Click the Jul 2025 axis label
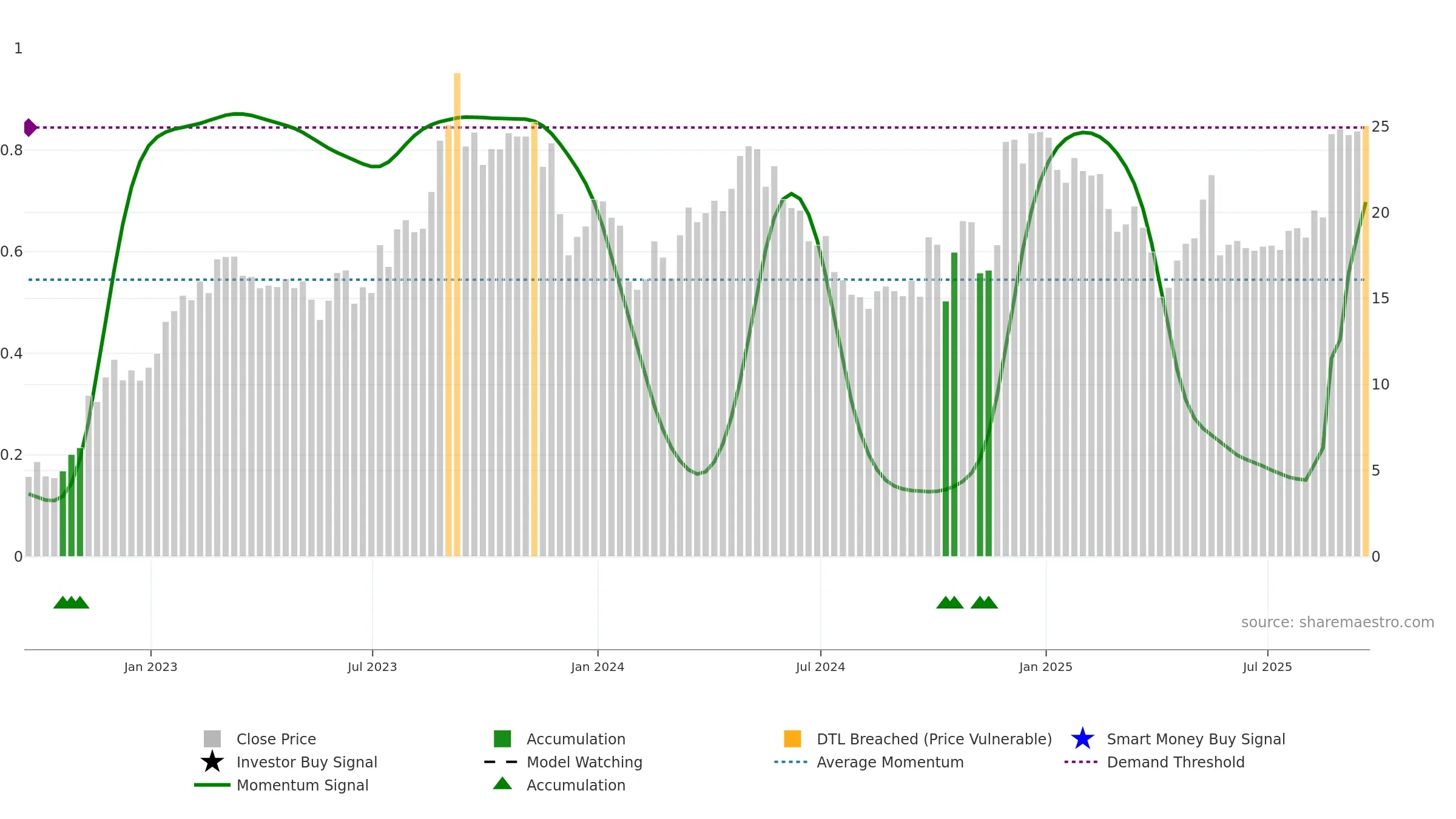The width and height of the screenshot is (1456, 819). (1267, 667)
